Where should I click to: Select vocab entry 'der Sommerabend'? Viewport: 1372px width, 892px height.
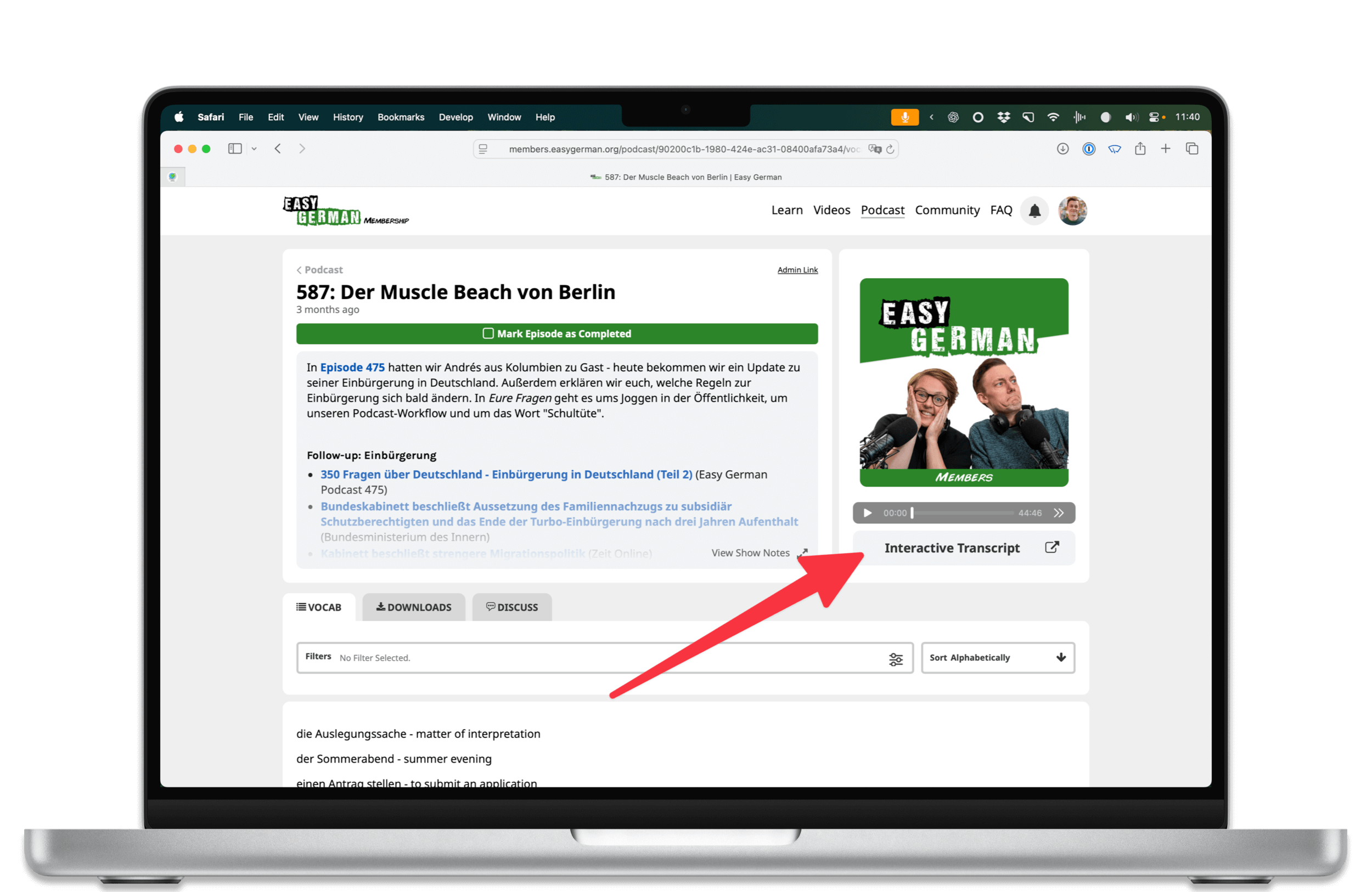tap(393, 759)
